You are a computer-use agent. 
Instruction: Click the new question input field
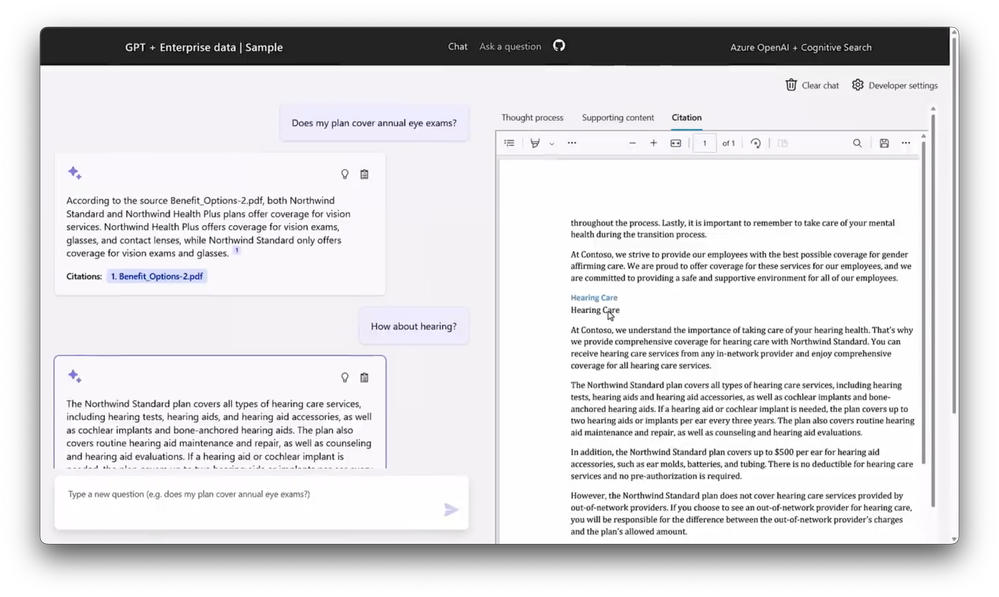coord(261,502)
